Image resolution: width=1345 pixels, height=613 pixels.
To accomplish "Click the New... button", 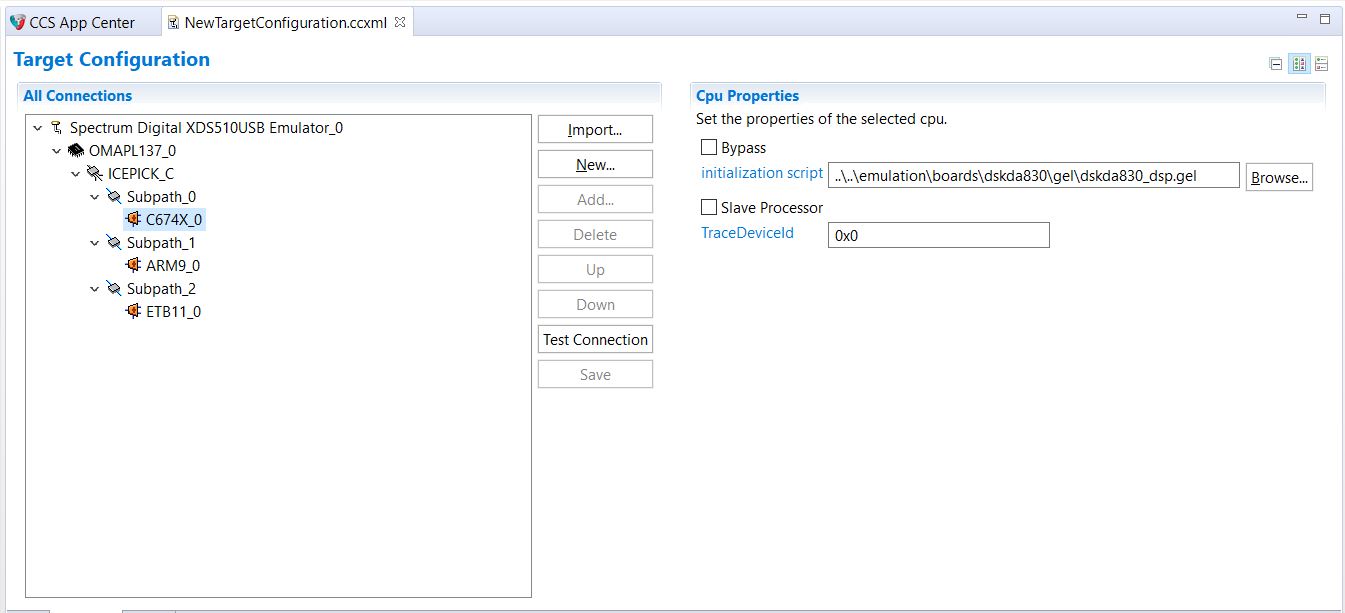I will 595,164.
